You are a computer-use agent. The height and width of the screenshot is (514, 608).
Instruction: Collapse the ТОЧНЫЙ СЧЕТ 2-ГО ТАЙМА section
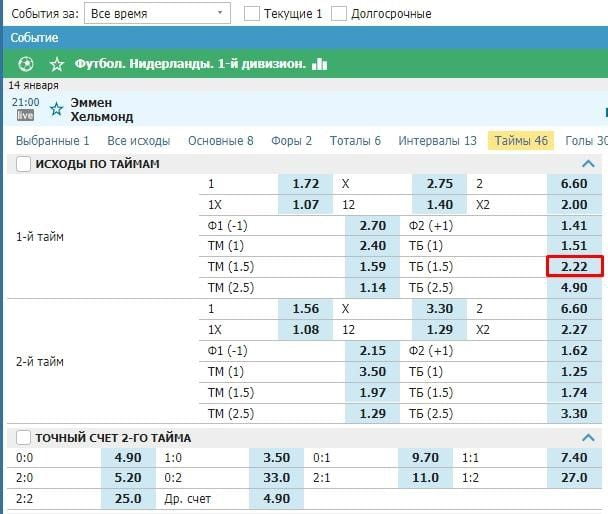coord(588,438)
